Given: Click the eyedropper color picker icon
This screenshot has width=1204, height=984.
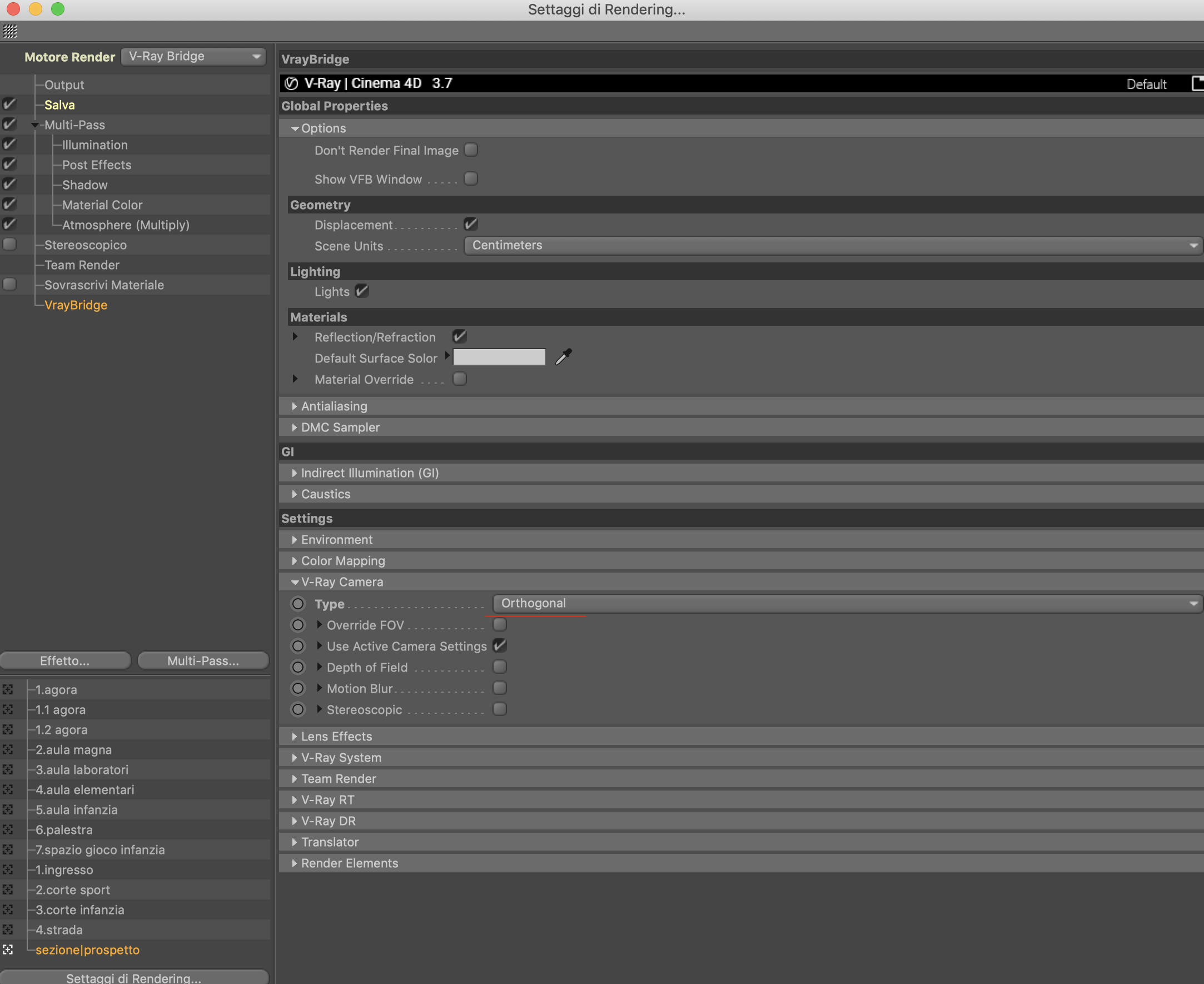Looking at the screenshot, I should (563, 357).
